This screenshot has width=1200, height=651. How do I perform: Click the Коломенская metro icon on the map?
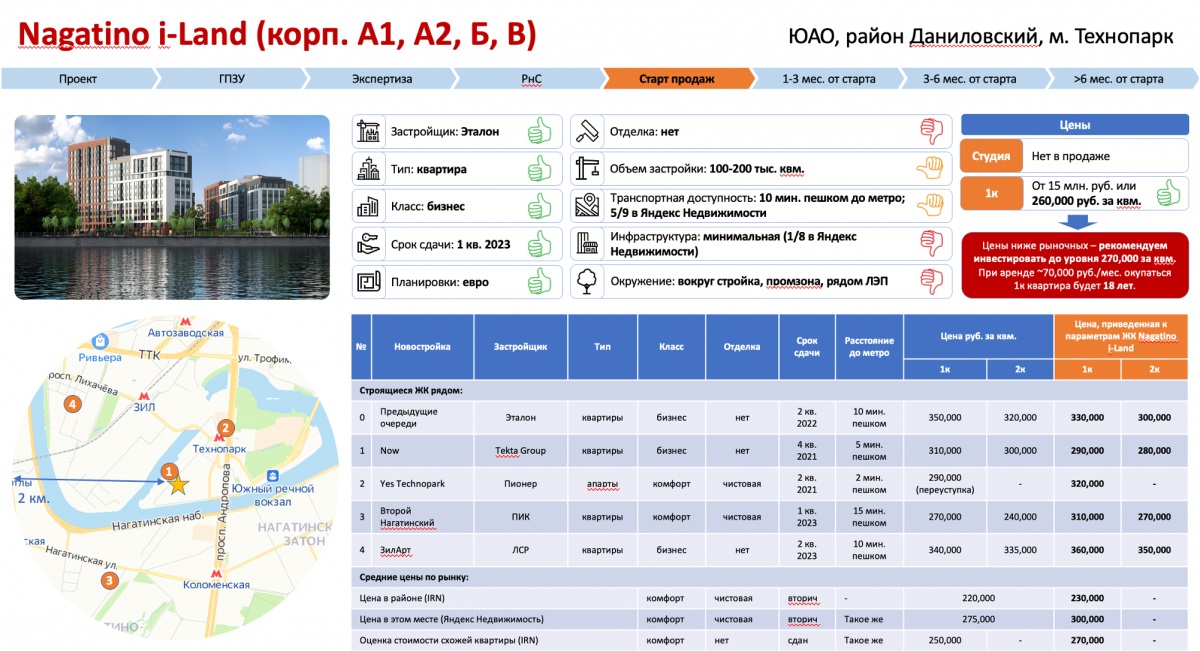(x=218, y=576)
